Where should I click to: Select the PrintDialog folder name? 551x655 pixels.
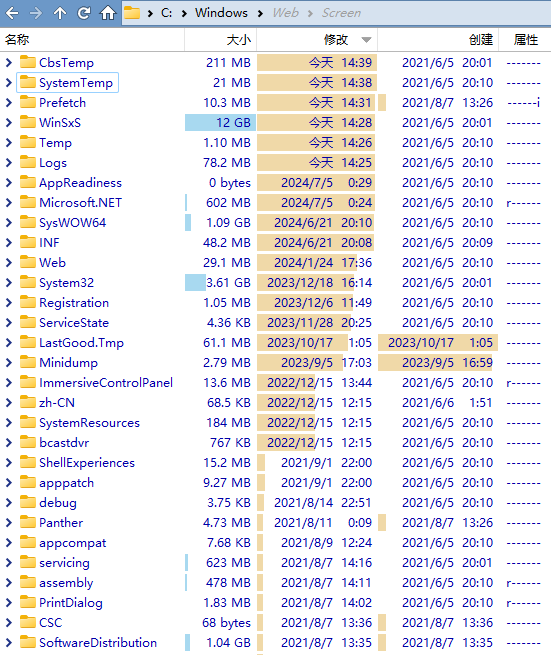71,603
